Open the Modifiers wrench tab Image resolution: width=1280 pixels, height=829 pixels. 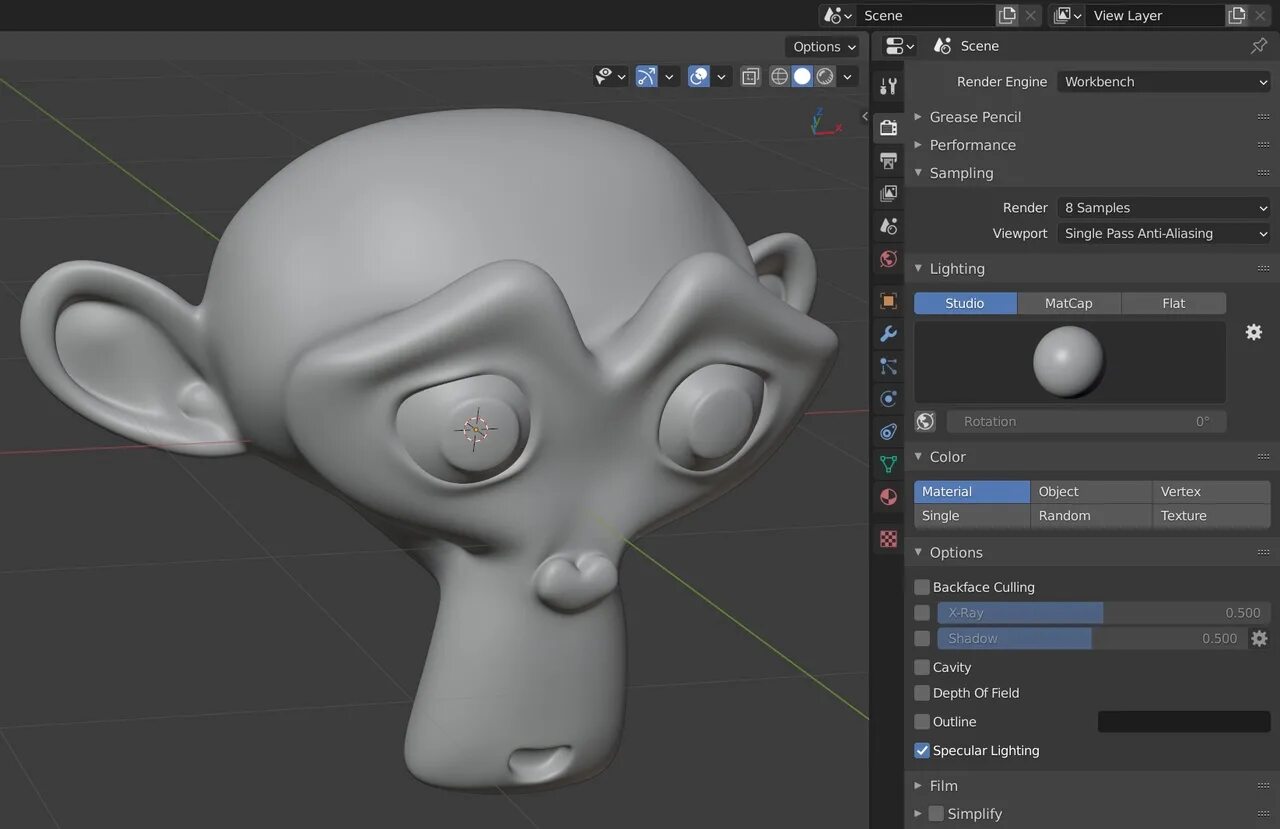888,334
